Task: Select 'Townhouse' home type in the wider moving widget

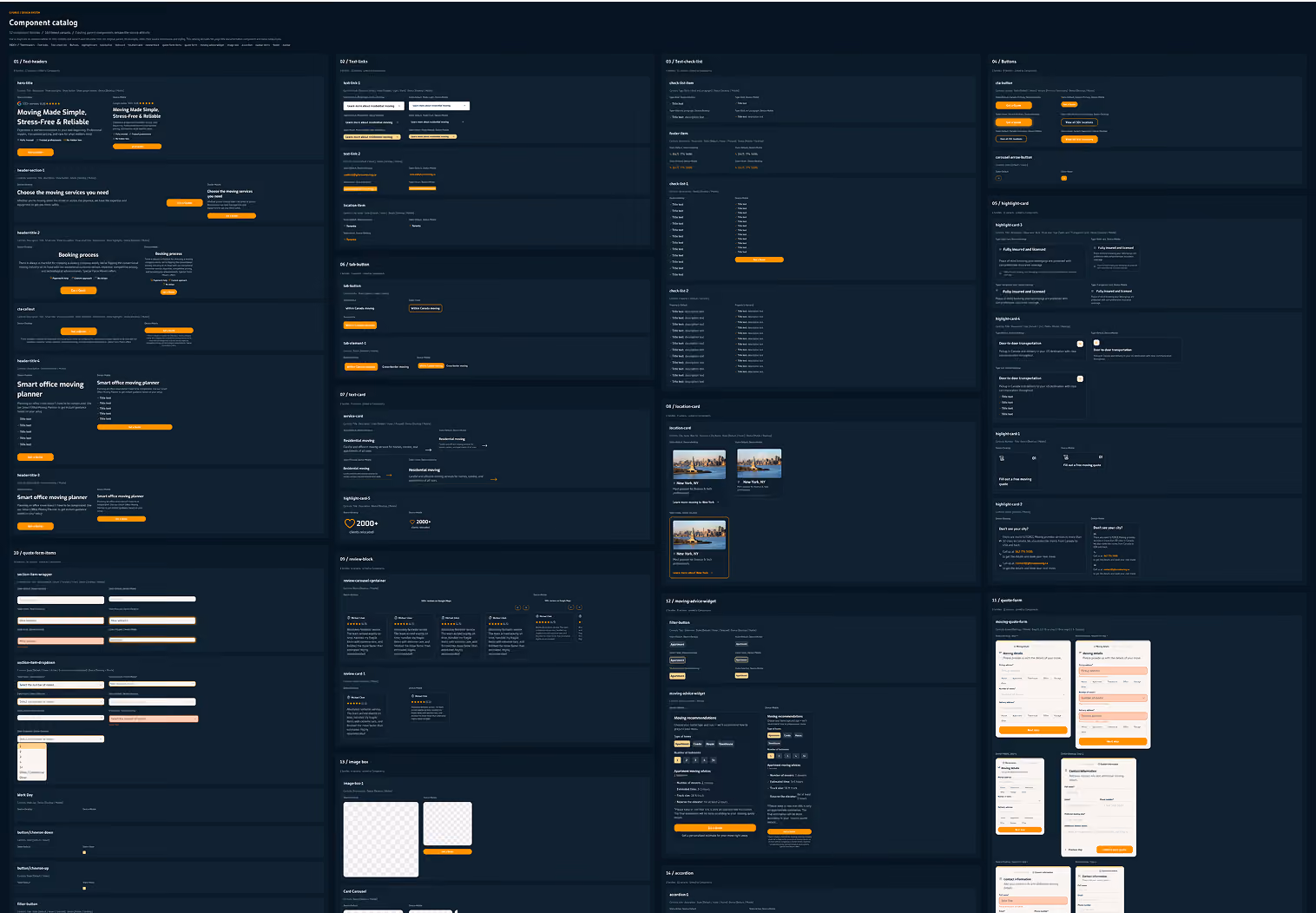Action: (x=726, y=744)
